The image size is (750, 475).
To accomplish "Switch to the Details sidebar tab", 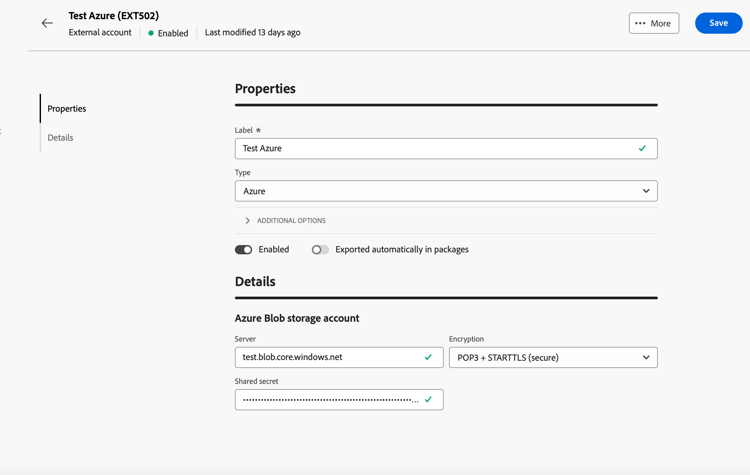I will [60, 138].
